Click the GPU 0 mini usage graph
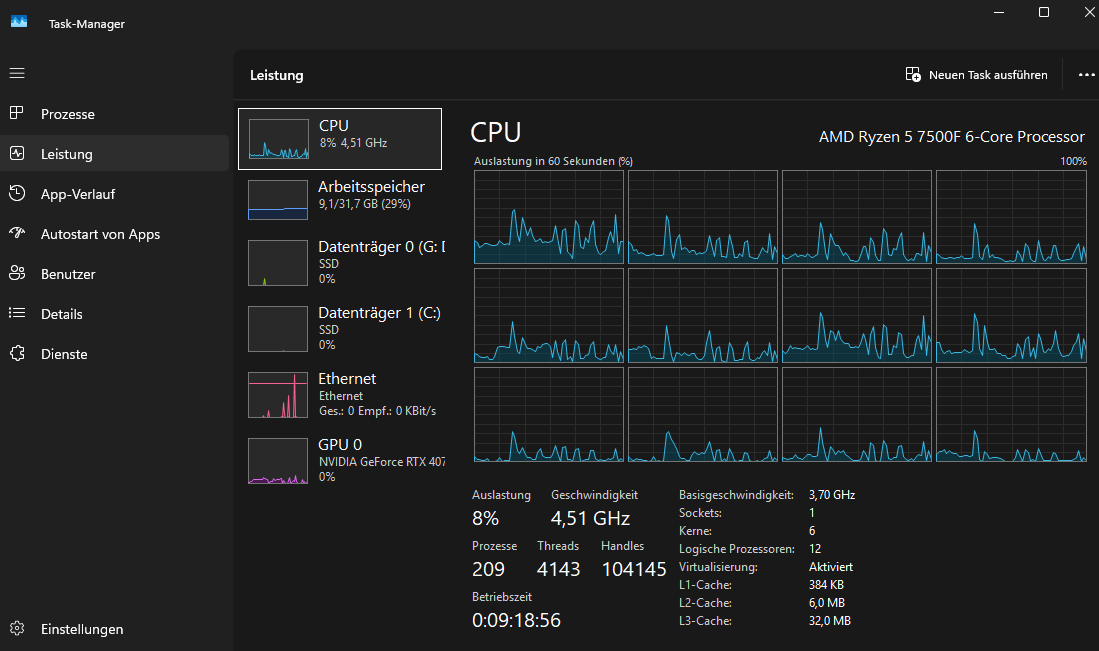This screenshot has height=651, width=1099. point(278,460)
